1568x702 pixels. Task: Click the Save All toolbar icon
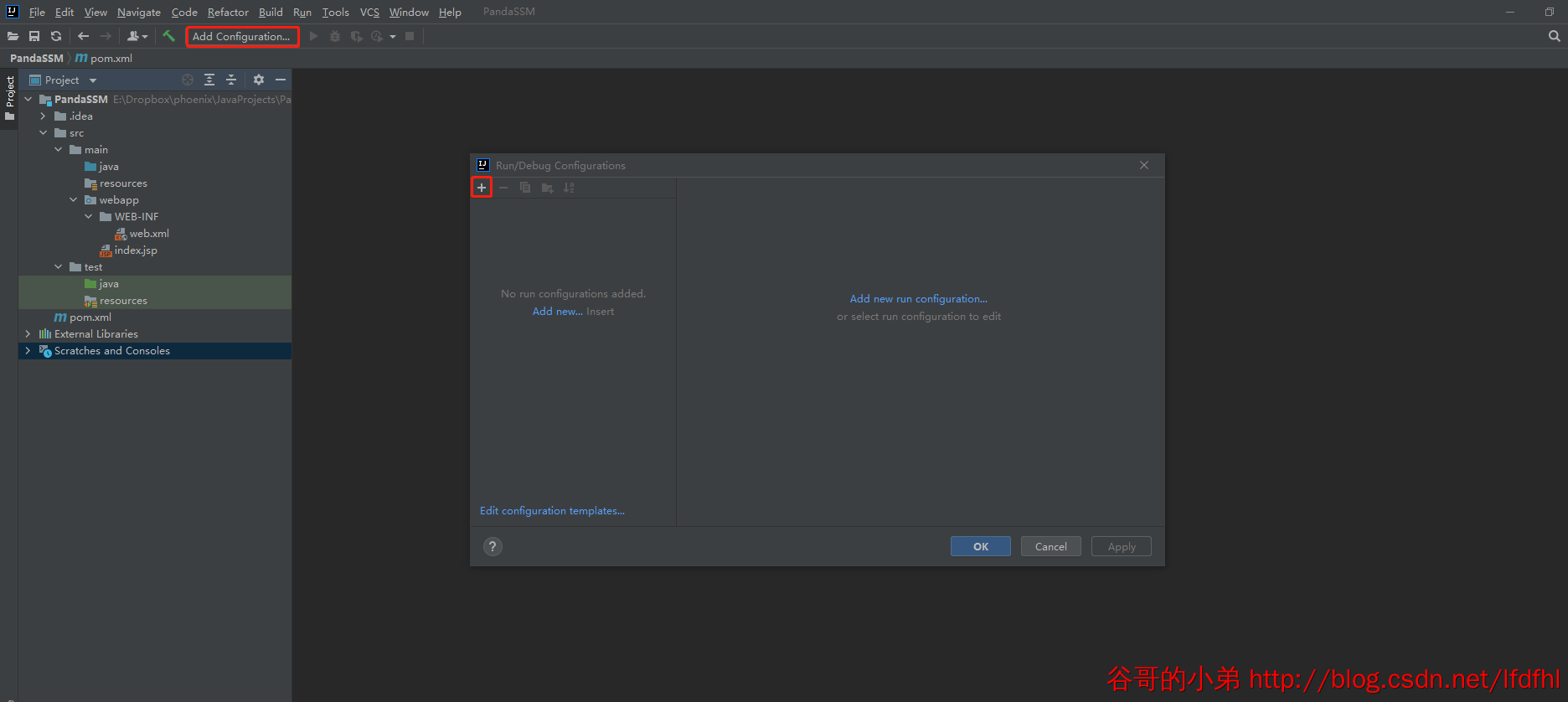34,36
